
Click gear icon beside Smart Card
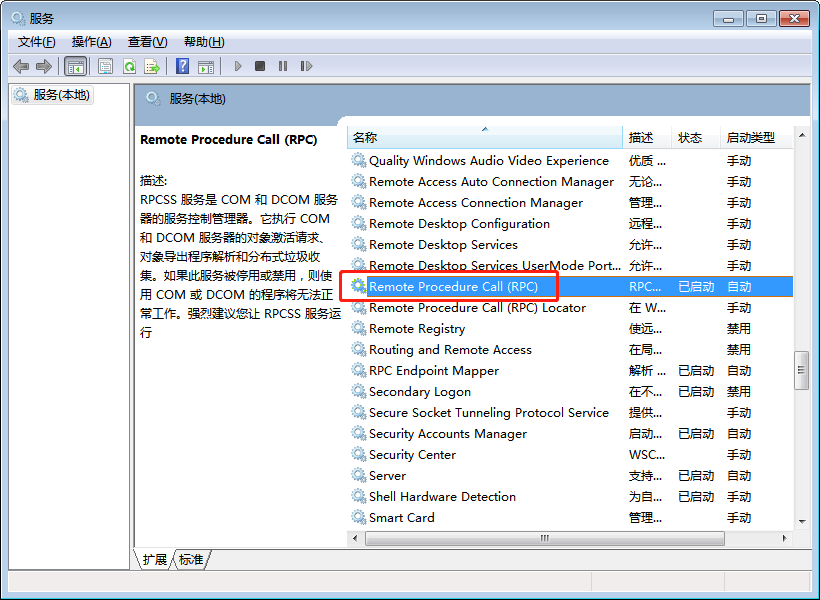(358, 517)
